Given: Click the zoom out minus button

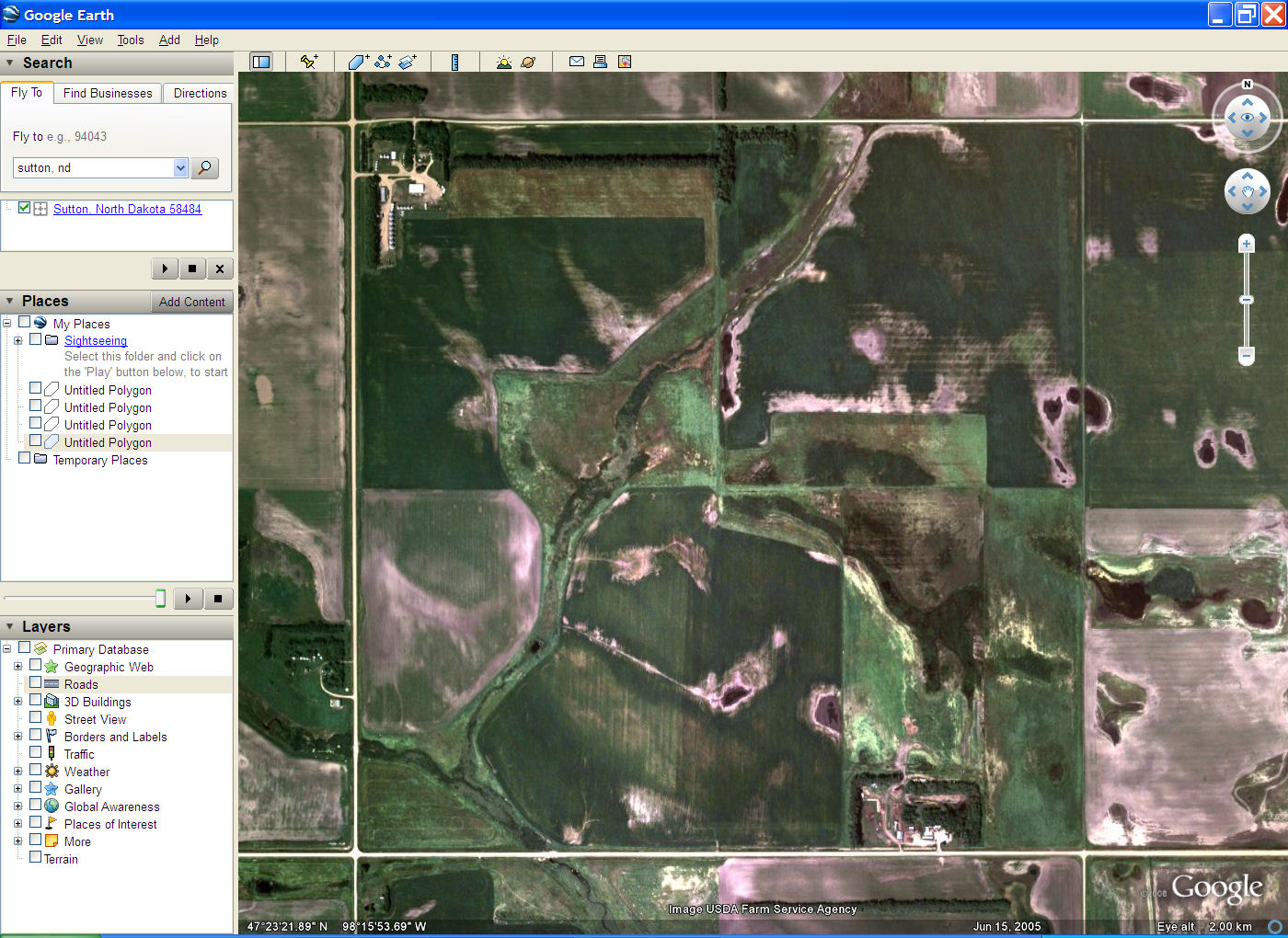Looking at the screenshot, I should pos(1247,355).
